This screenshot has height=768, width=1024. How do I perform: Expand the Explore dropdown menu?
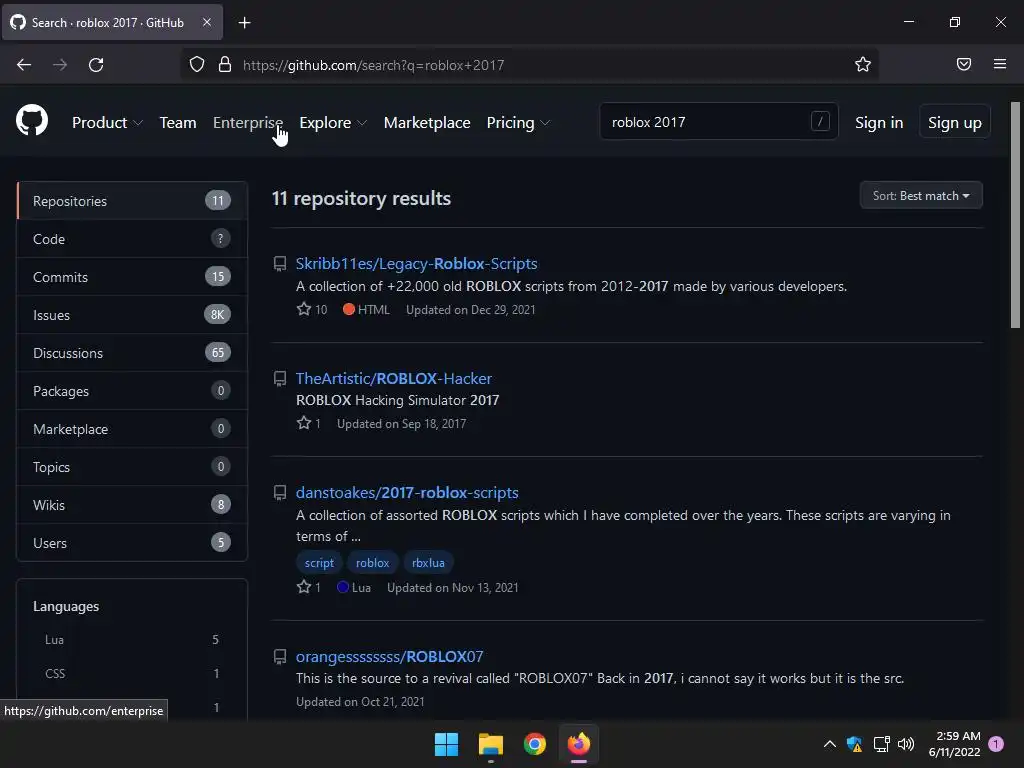point(333,122)
